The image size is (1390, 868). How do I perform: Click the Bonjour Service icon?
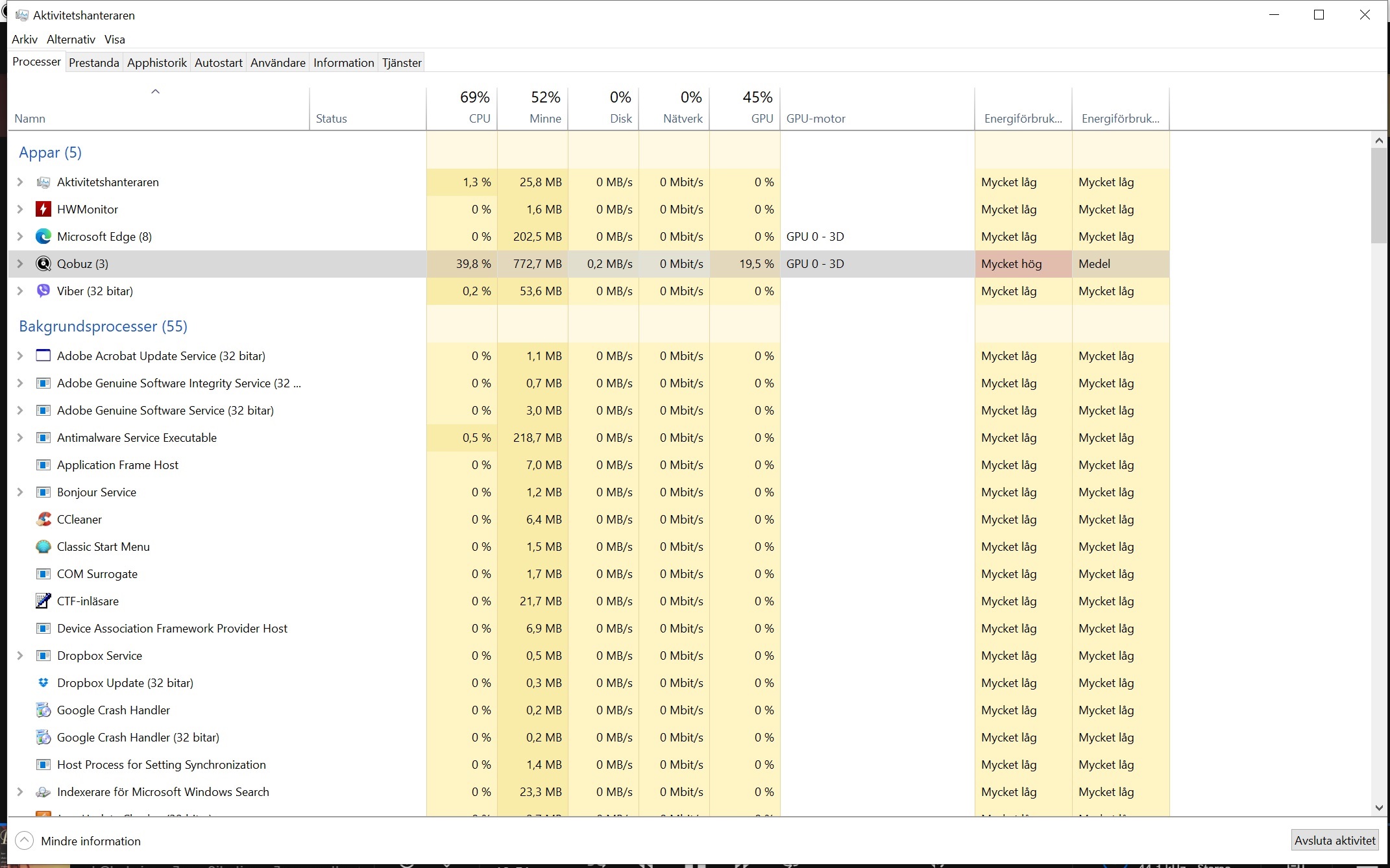pyautogui.click(x=43, y=492)
